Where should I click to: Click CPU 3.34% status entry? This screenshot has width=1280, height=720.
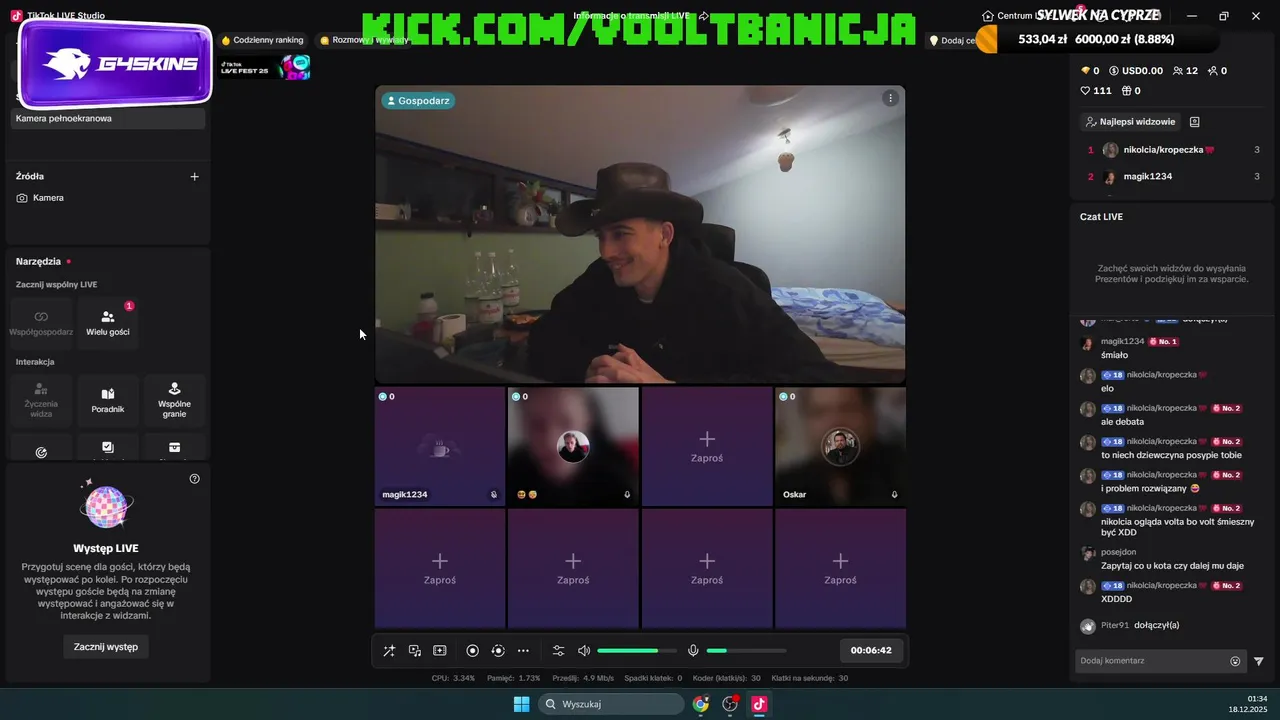(453, 678)
